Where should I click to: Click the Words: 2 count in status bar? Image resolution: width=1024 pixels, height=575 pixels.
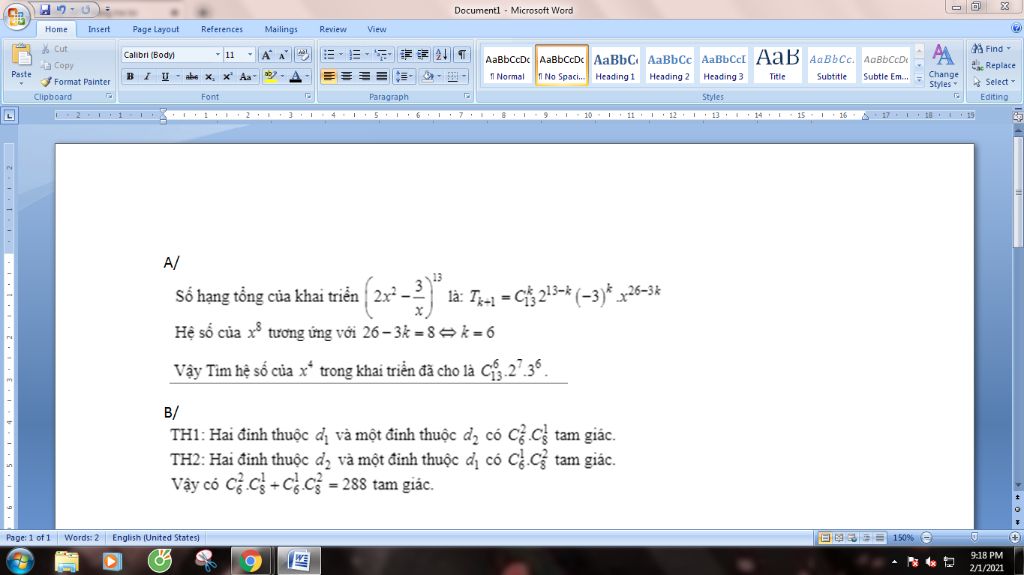[82, 538]
